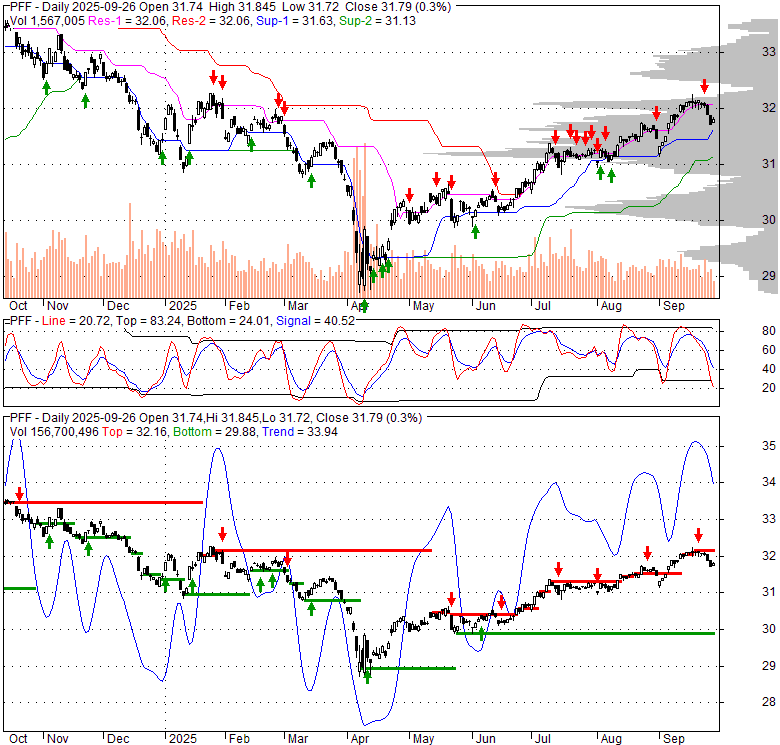
Task: Click the 'Top = 32.16' red label
Action: (135, 432)
